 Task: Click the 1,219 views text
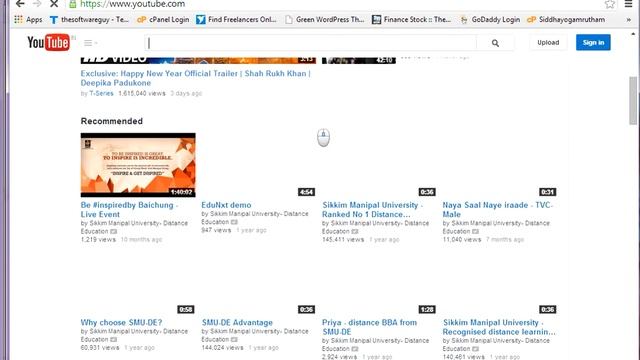(98, 240)
